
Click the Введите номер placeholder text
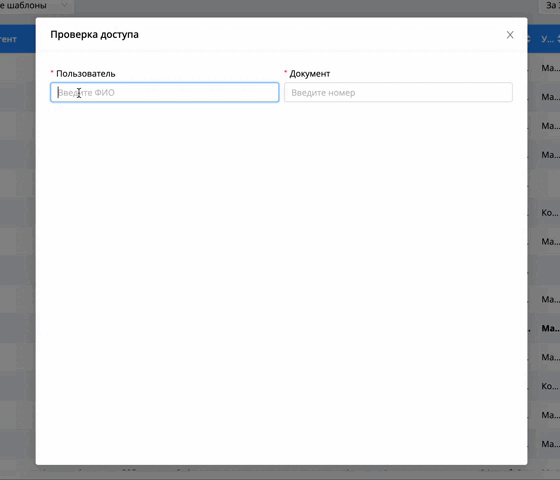pyautogui.click(x=323, y=93)
